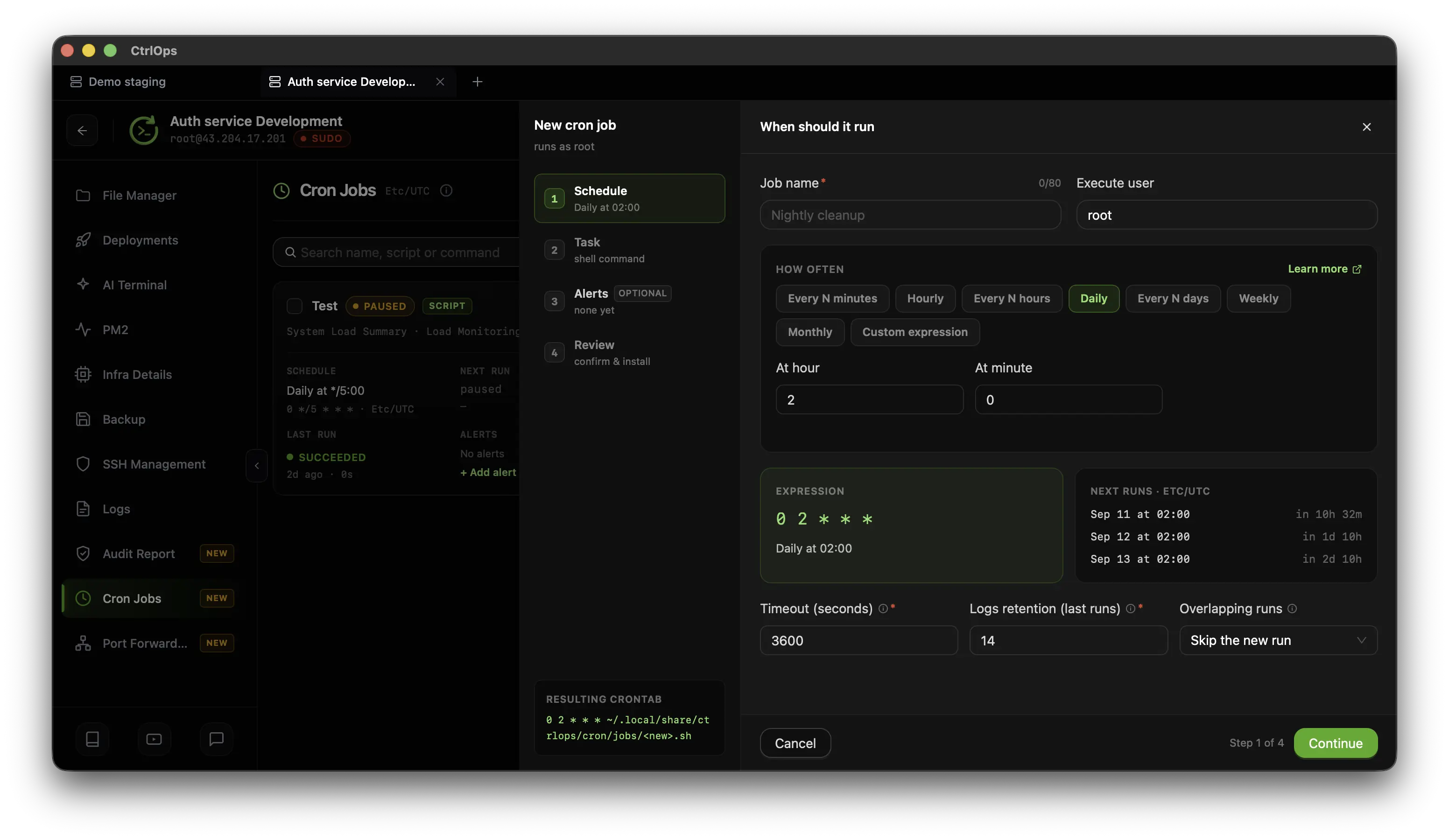Click the resulting crontab command text

628,728
